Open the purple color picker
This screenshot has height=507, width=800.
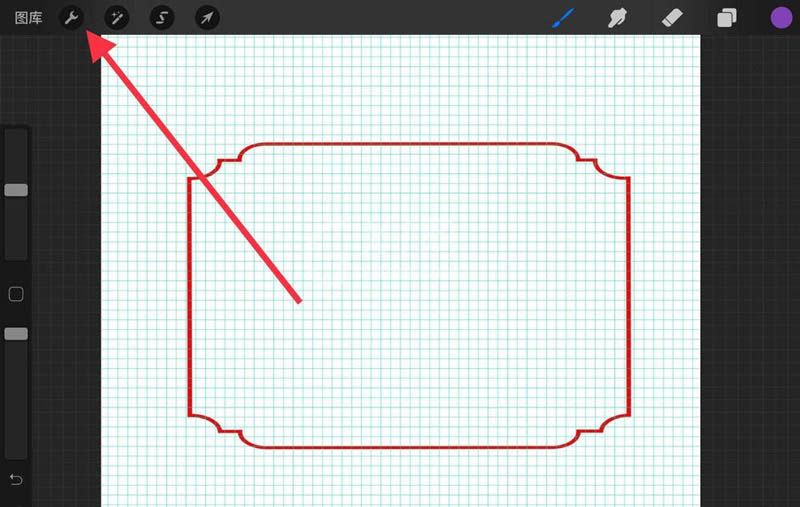point(781,18)
